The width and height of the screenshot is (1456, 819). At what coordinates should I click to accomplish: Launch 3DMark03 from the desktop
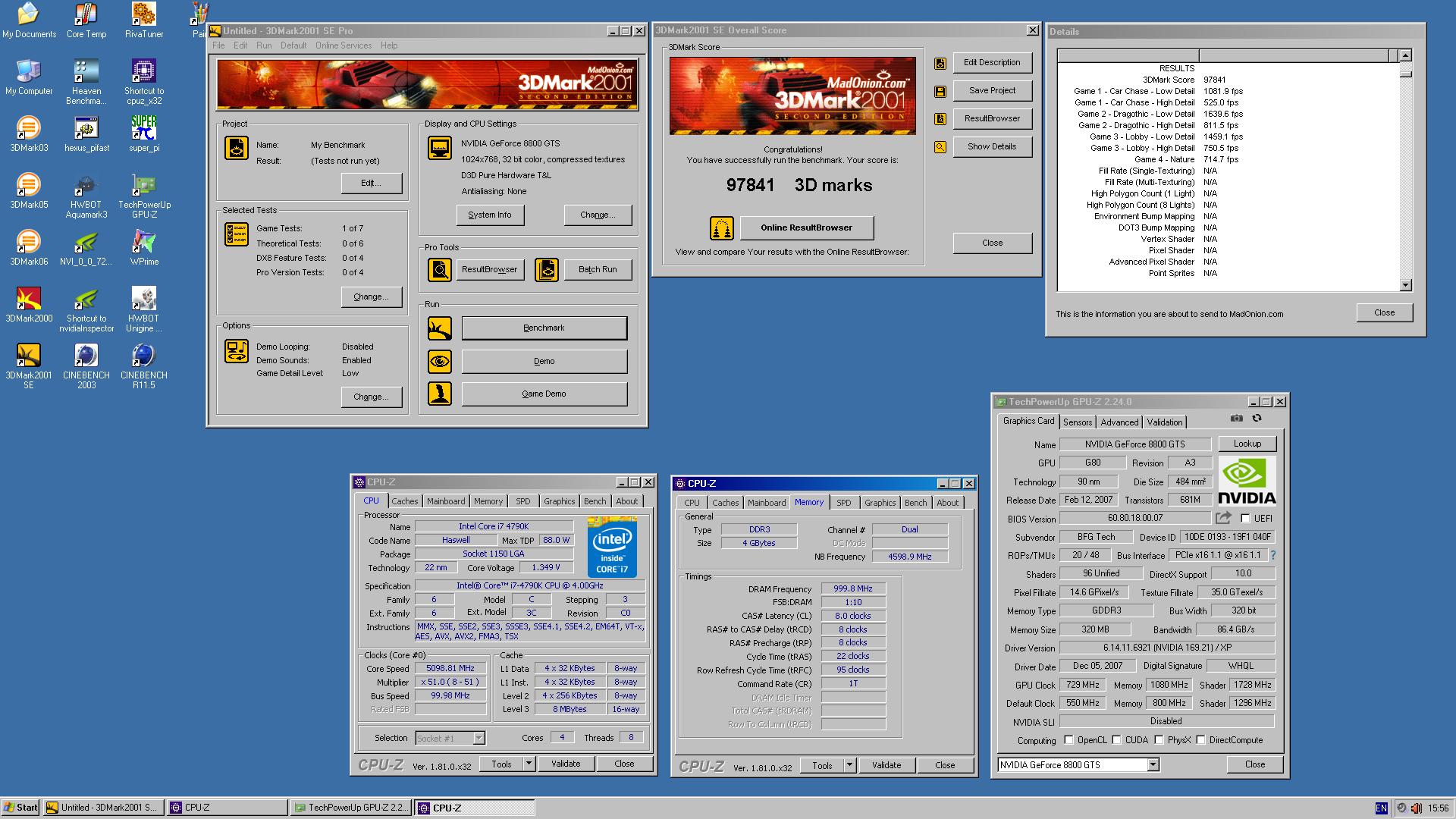[29, 134]
